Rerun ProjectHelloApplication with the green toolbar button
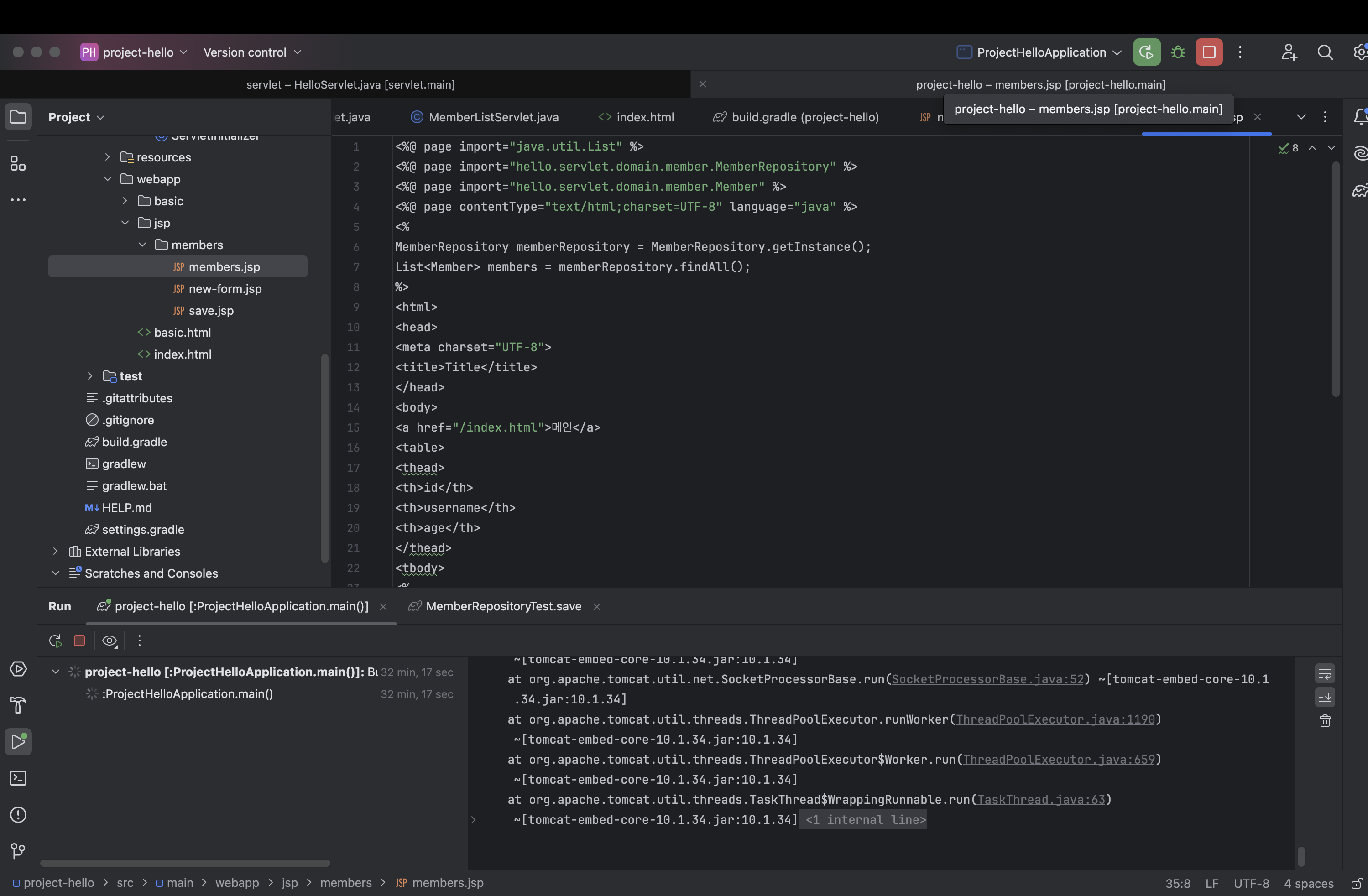Image resolution: width=1368 pixels, height=896 pixels. tap(1146, 52)
